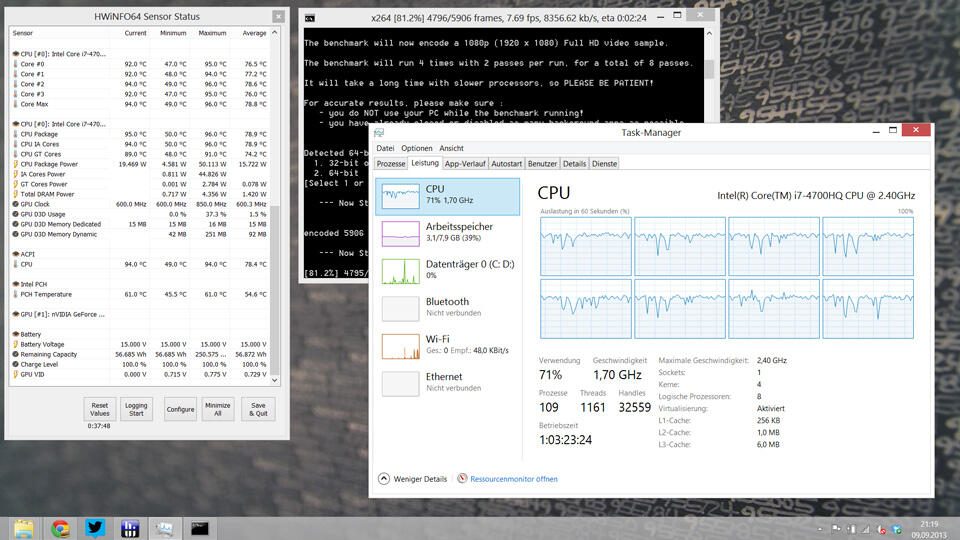Click the action center flag tray icon
960x540 pixels.
tap(836, 529)
